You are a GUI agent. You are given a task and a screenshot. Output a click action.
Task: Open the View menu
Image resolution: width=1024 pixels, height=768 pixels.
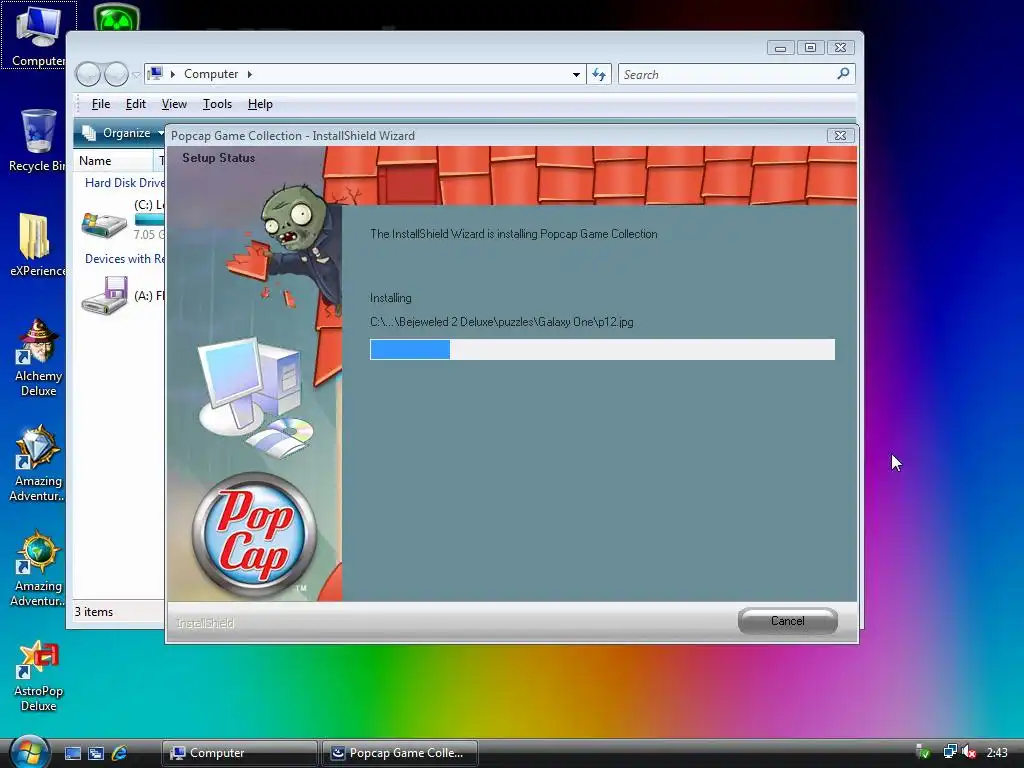174,104
